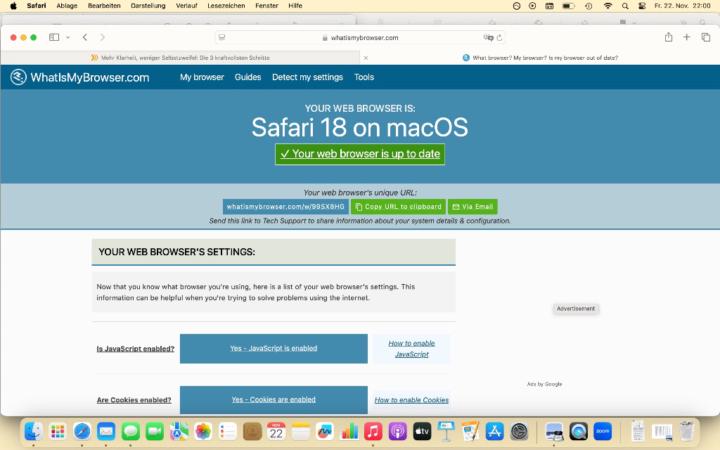Open Photos from the Dock
Screen dimensions: 720x450
click(203, 432)
